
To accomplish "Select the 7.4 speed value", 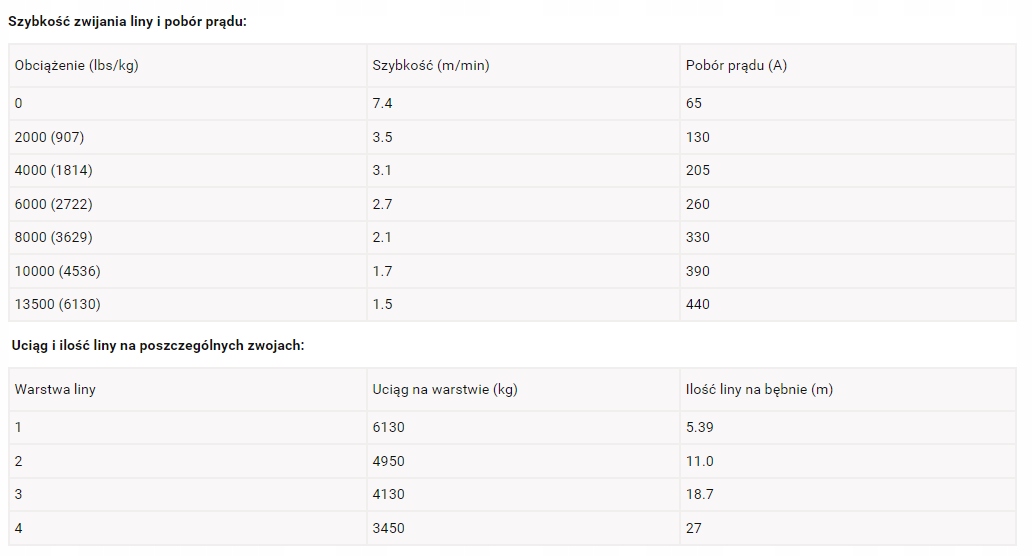I will [x=383, y=103].
